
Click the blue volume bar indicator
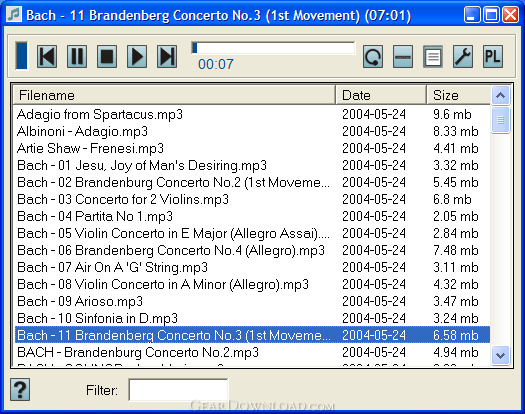point(21,56)
